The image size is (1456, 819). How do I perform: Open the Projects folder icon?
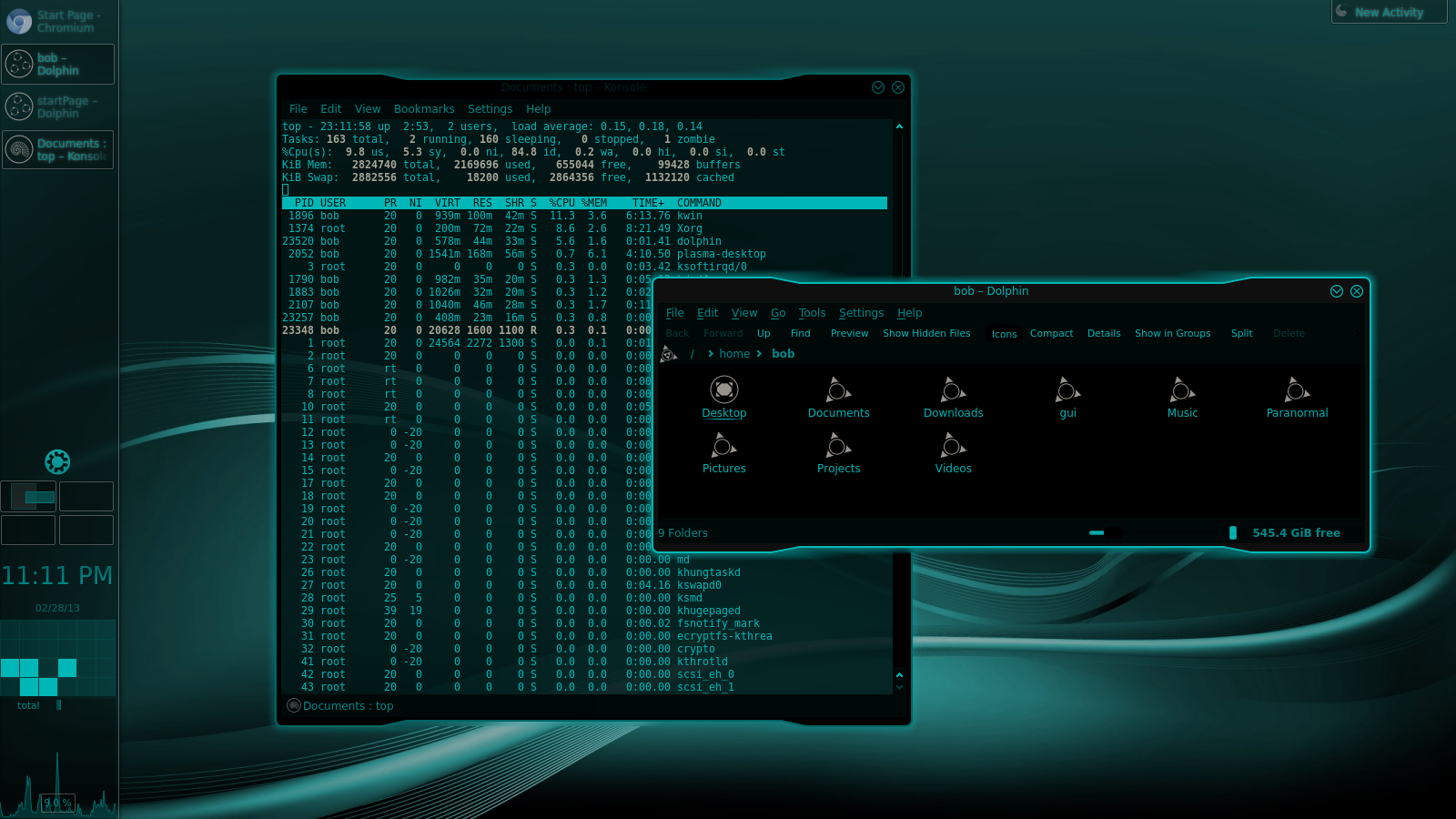pyautogui.click(x=838, y=446)
